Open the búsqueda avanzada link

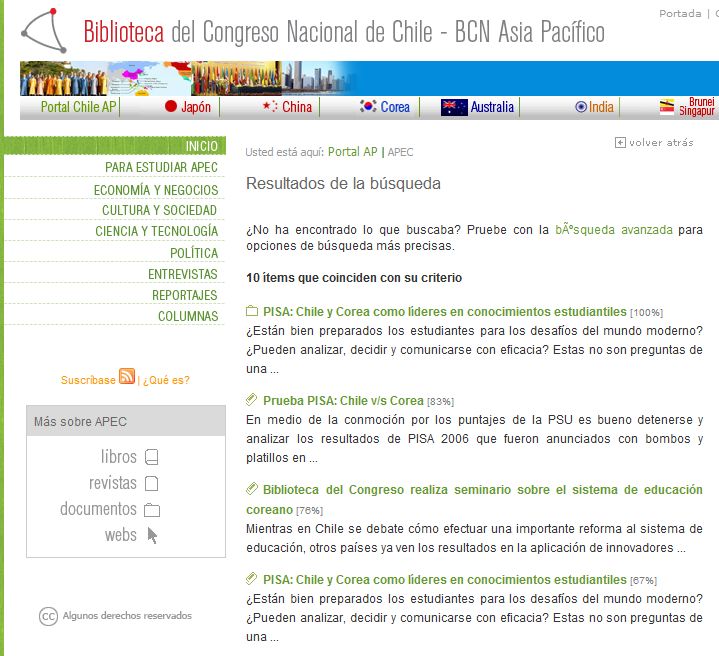[x=614, y=229]
